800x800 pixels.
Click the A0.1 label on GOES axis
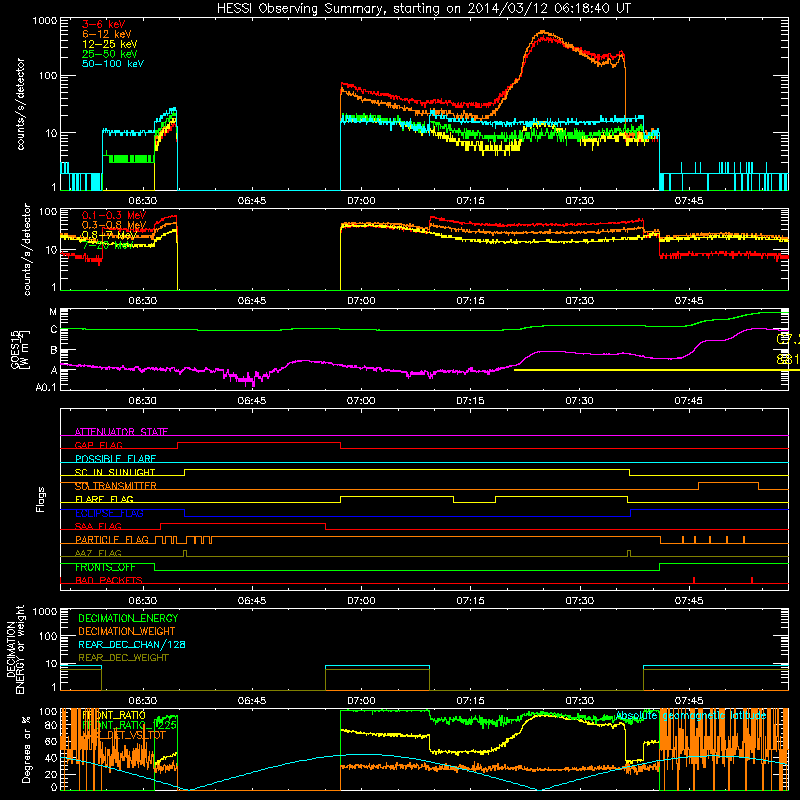46,387
